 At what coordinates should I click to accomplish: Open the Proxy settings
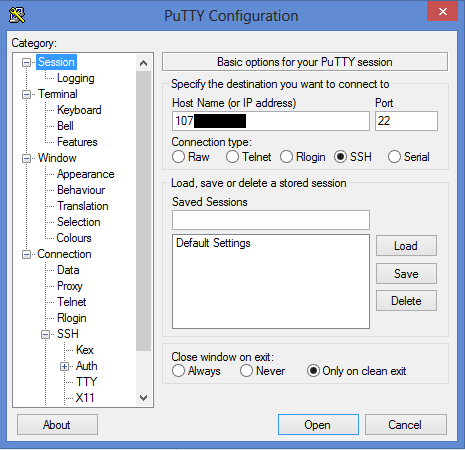[x=70, y=286]
